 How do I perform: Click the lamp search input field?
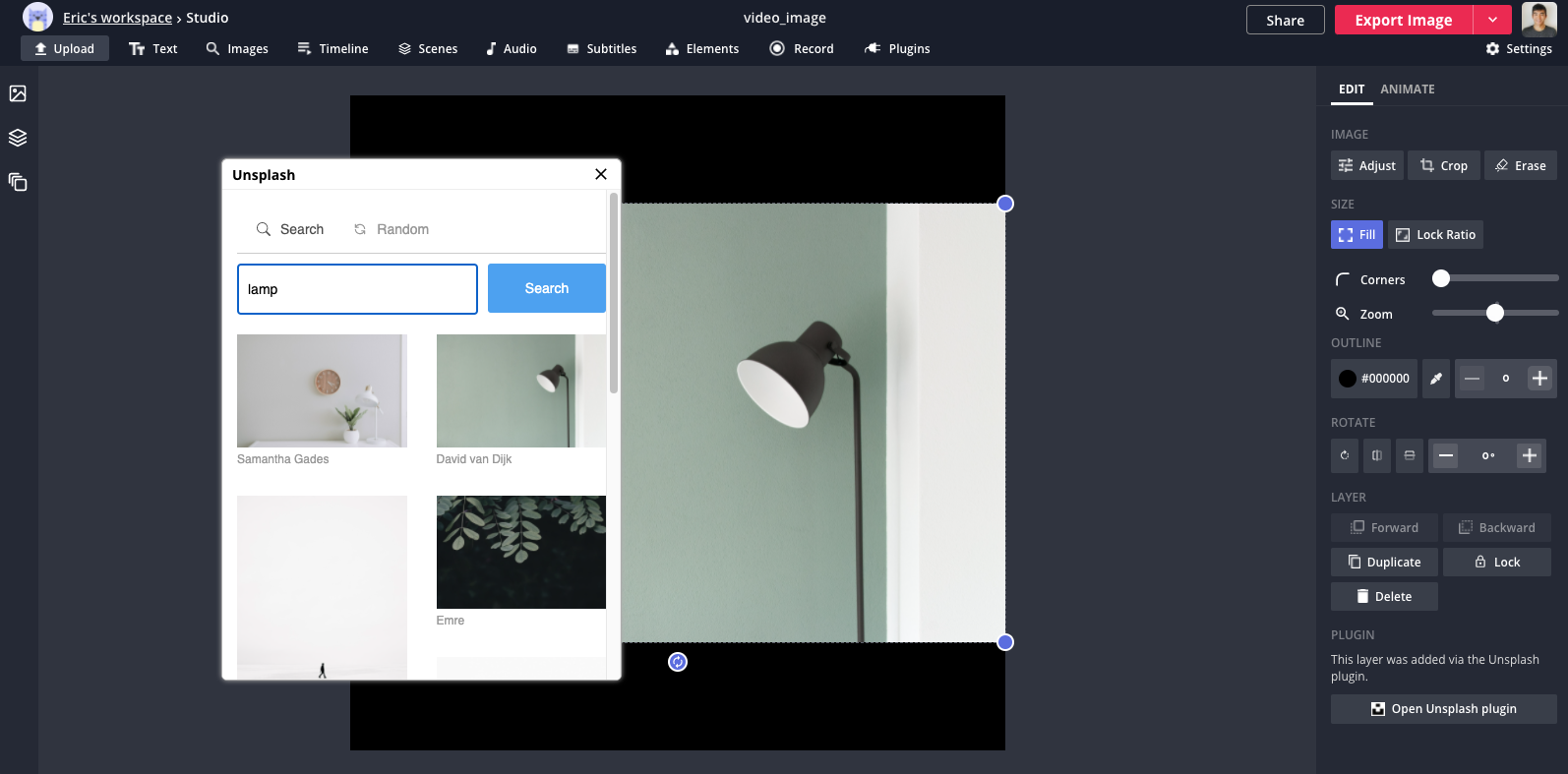357,289
